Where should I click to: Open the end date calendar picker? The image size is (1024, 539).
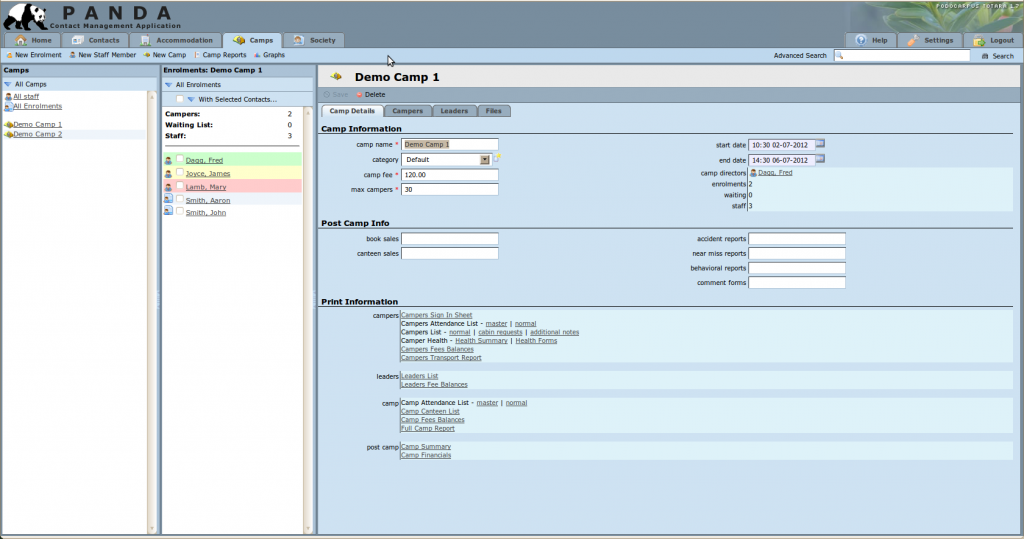[x=820, y=159]
